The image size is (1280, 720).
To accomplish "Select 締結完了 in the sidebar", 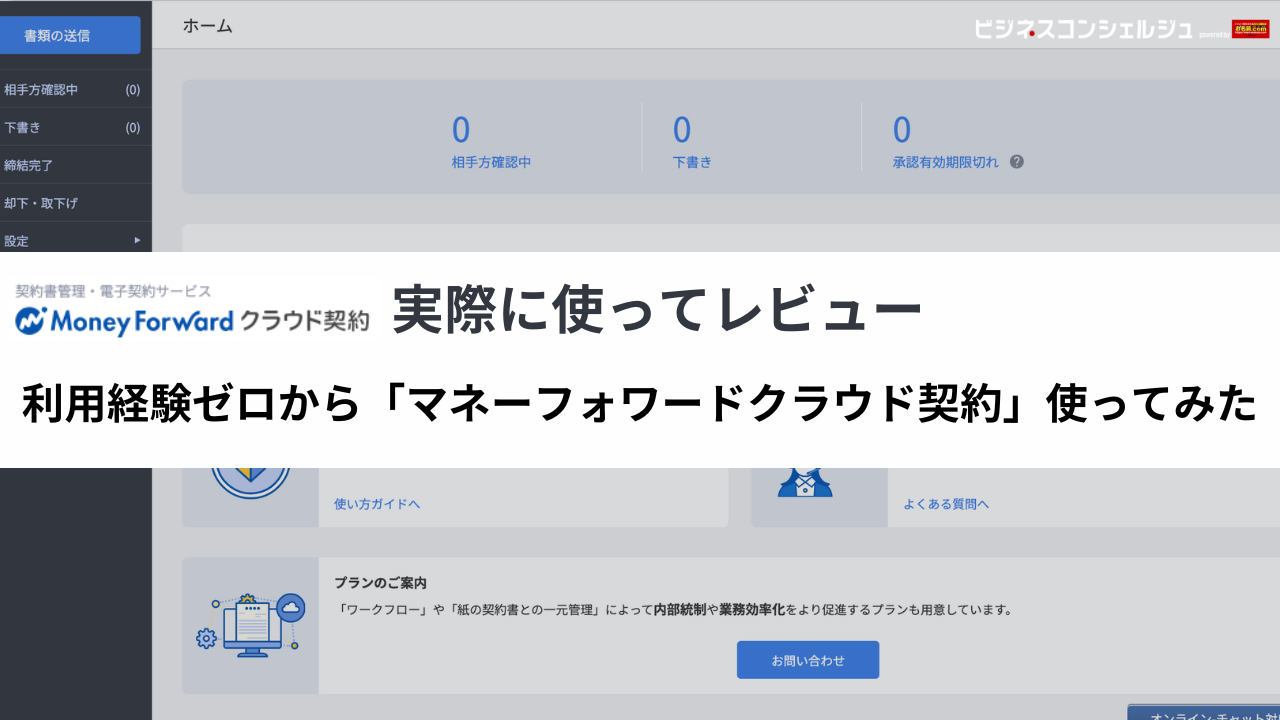I will 70,165.
